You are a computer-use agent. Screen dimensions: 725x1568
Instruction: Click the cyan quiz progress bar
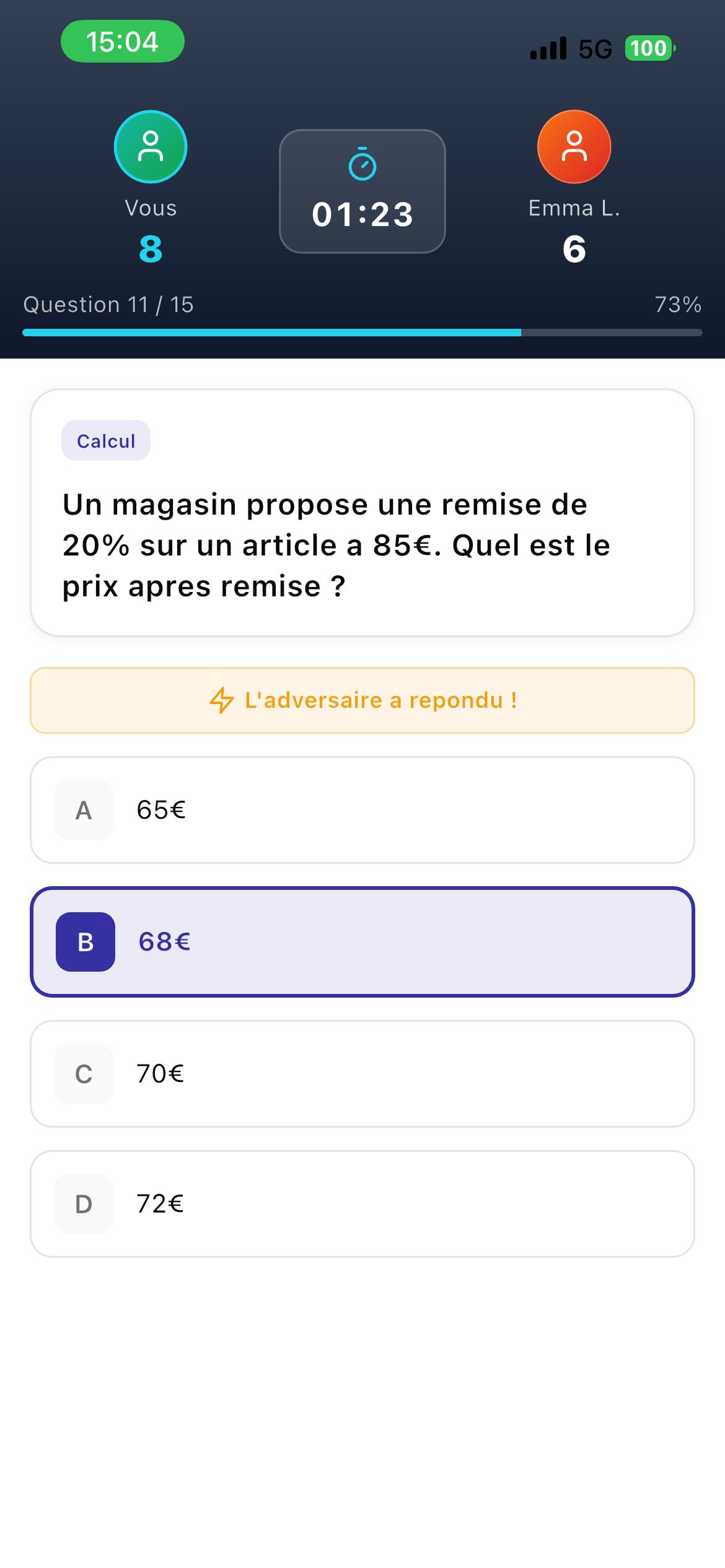point(273,333)
